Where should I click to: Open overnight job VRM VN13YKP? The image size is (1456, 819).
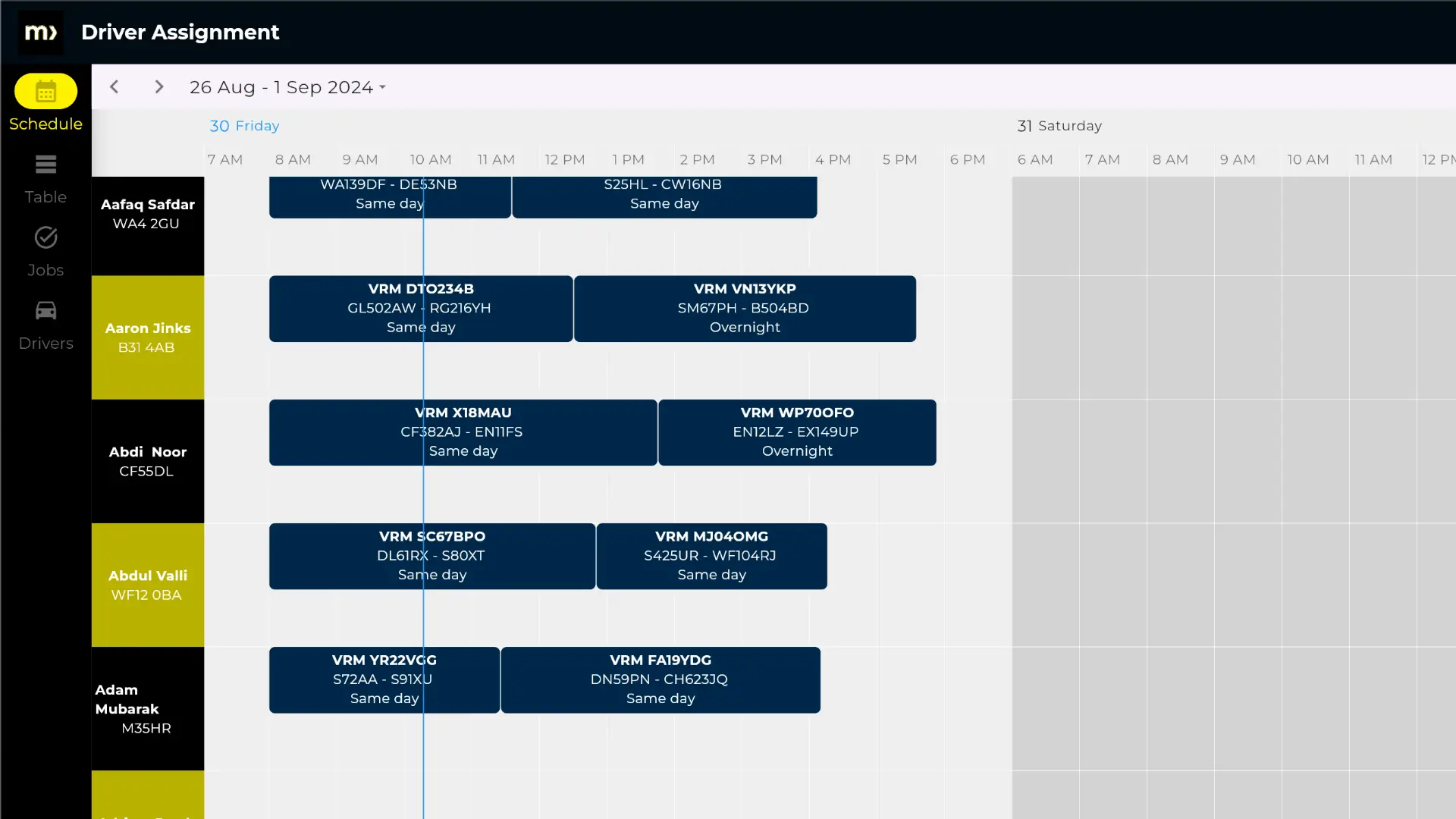[x=745, y=309]
